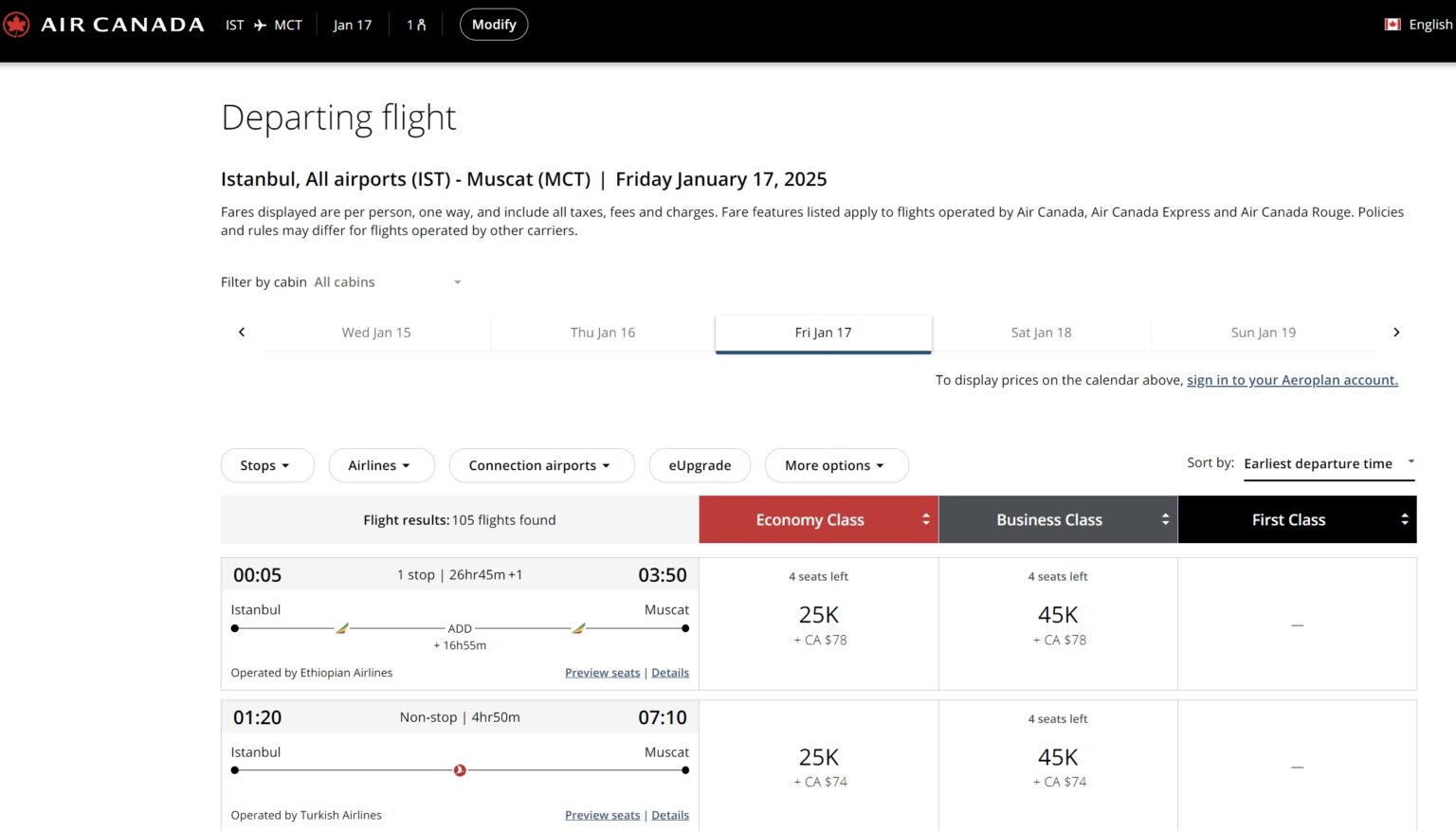Screen dimensions: 1456x831
Task: Expand the More options menu
Action: (x=836, y=465)
